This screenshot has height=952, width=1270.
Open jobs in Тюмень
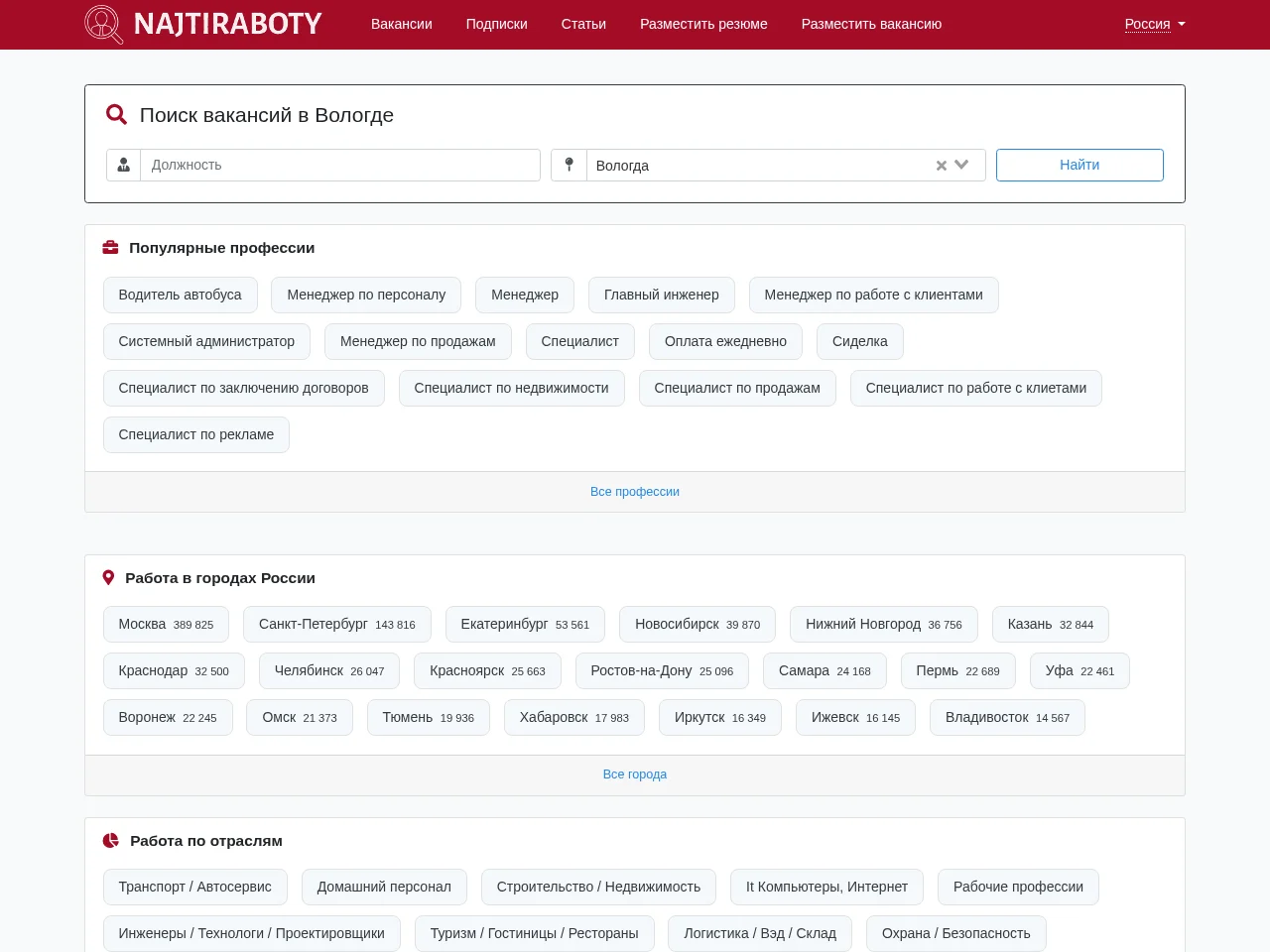coord(429,718)
